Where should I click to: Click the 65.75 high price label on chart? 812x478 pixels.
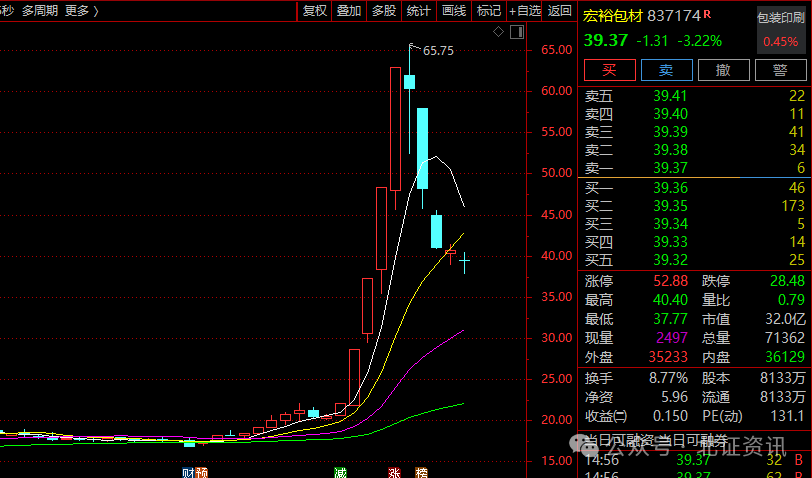pos(438,51)
